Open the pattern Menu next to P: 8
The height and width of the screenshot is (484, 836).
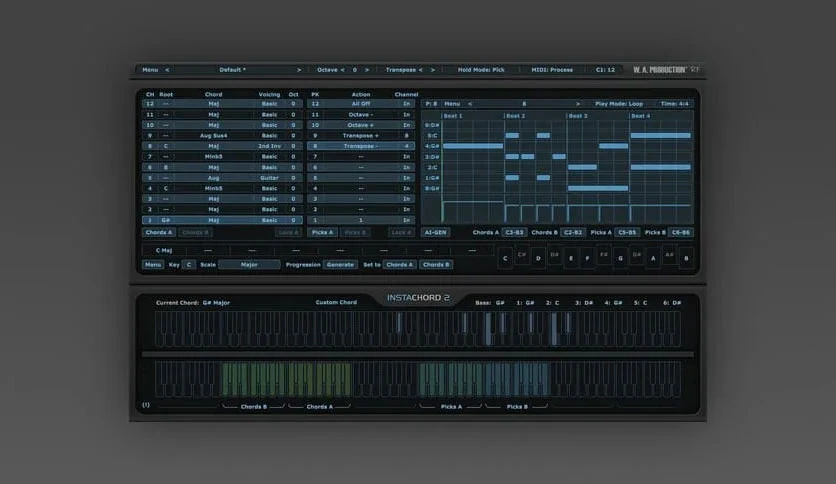pos(452,104)
